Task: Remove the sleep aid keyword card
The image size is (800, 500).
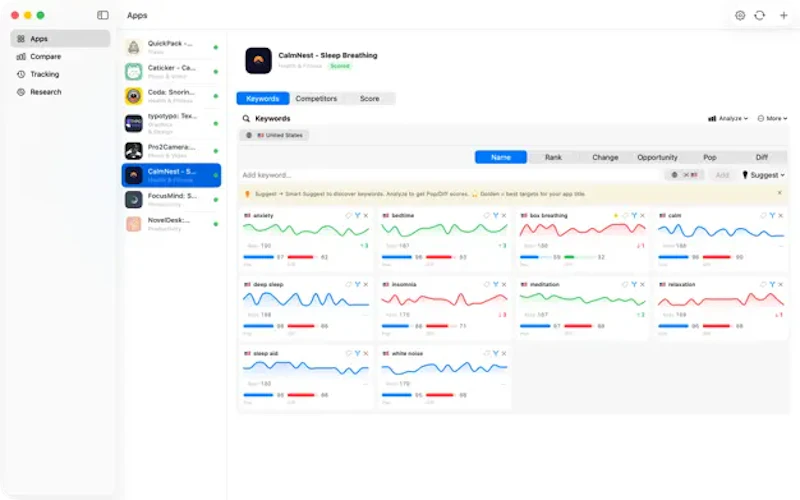Action: click(366, 353)
